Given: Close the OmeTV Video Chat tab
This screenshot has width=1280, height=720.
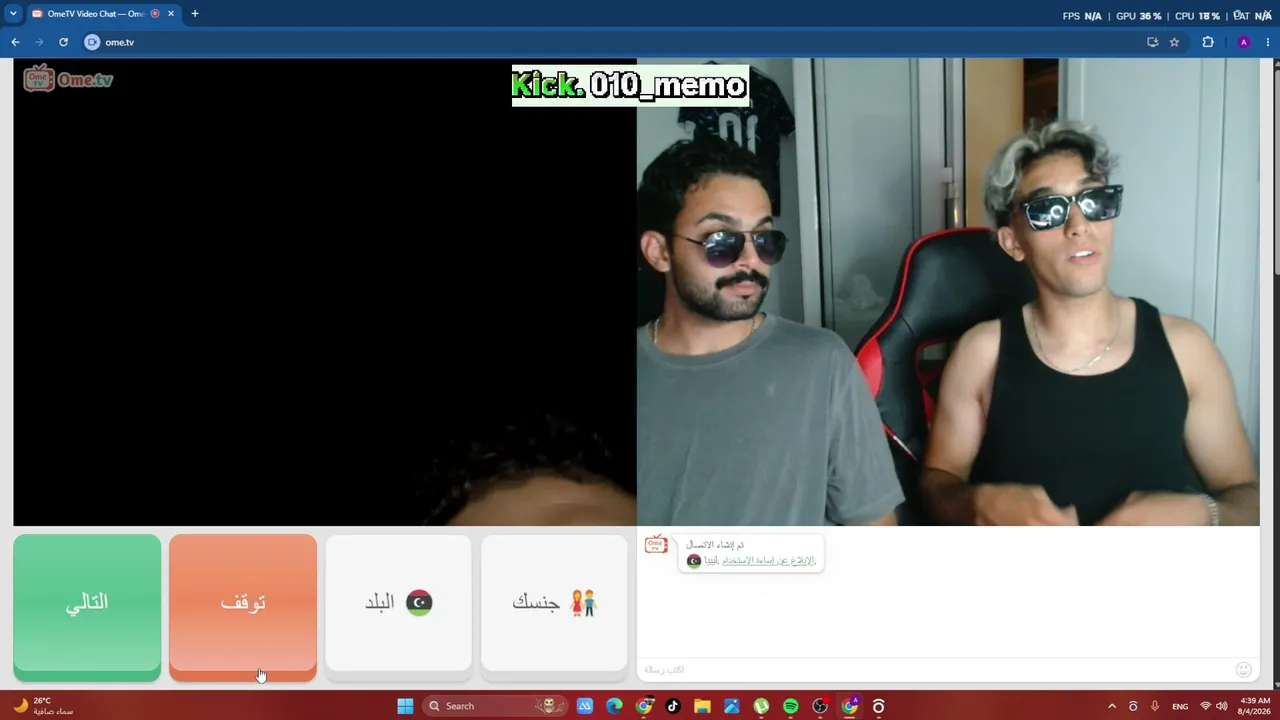Looking at the screenshot, I should (171, 14).
